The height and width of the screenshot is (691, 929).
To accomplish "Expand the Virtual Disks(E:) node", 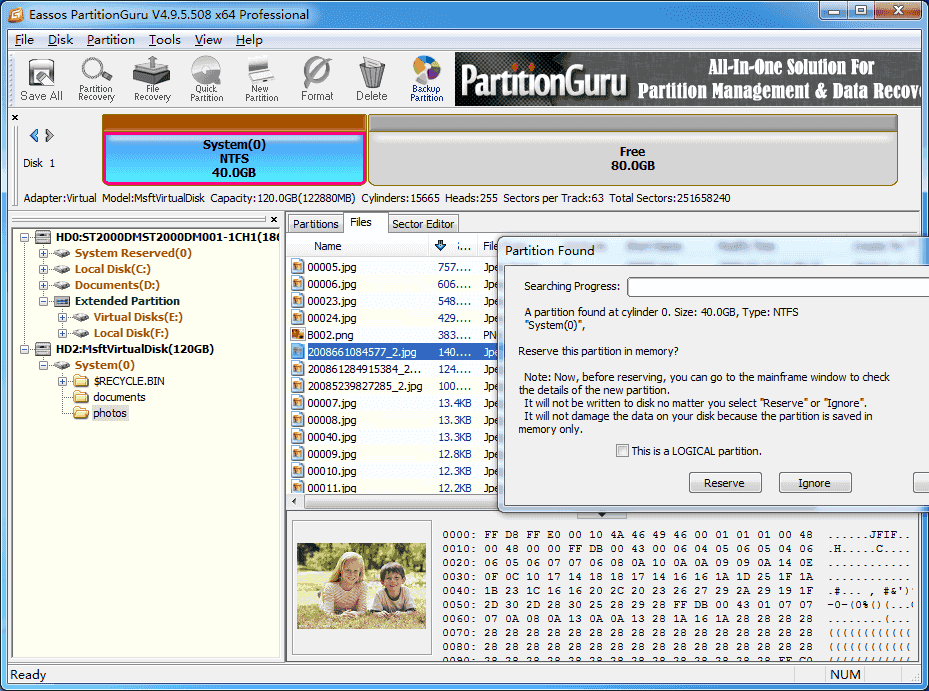I will tap(62, 317).
